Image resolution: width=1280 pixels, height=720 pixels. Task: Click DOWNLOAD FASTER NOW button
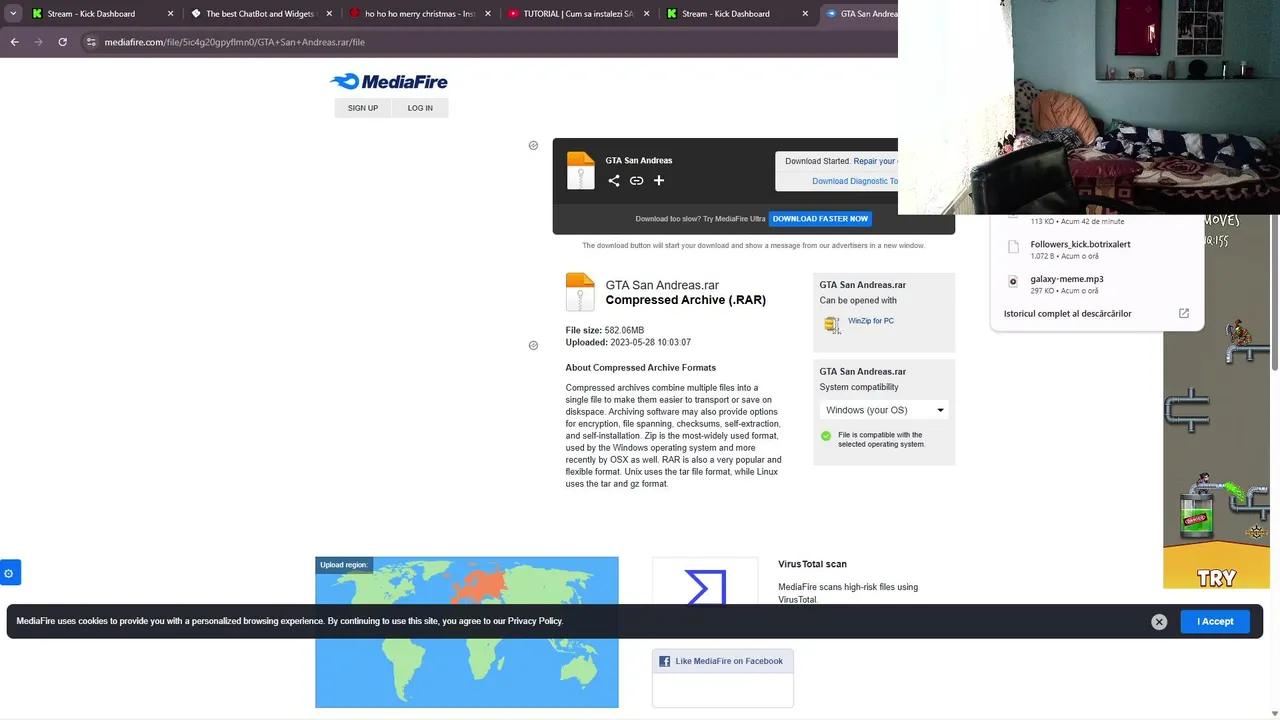click(x=820, y=219)
